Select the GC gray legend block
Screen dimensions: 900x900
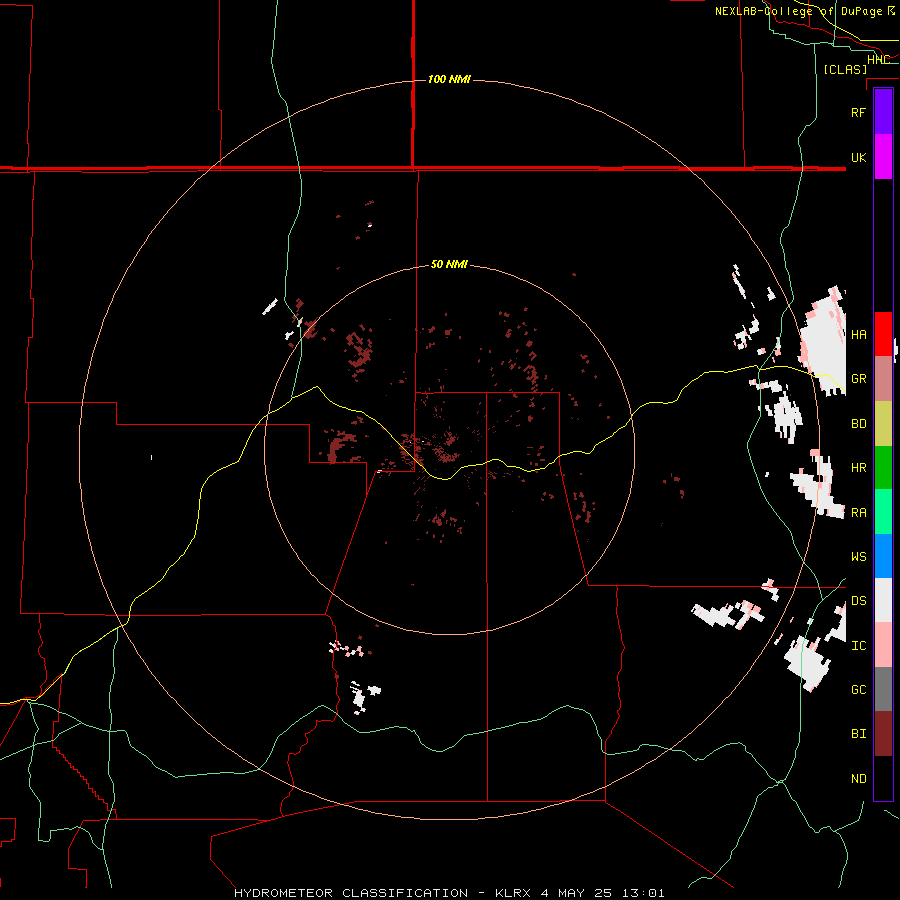point(883,689)
